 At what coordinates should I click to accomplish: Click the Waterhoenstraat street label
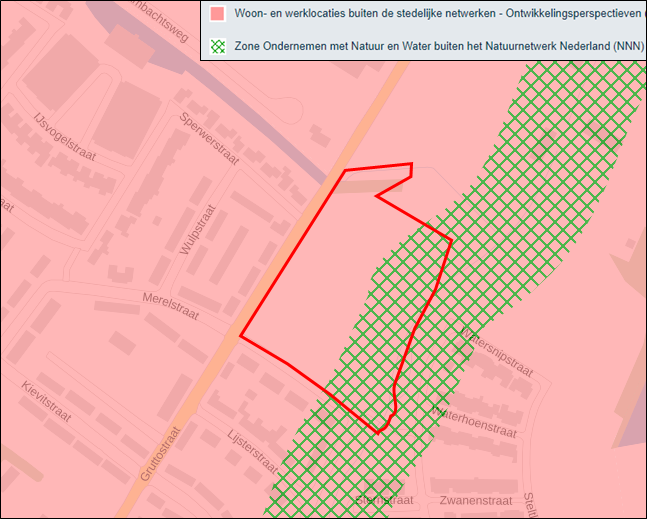(x=474, y=422)
